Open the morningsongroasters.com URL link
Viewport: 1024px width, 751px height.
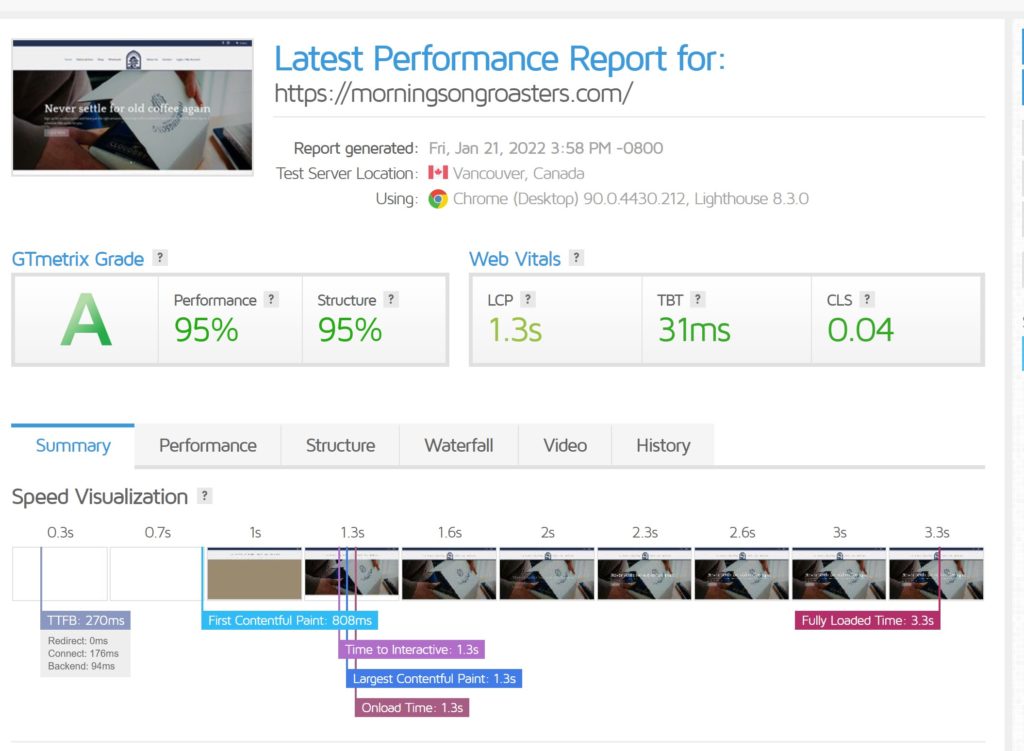pyautogui.click(x=453, y=93)
